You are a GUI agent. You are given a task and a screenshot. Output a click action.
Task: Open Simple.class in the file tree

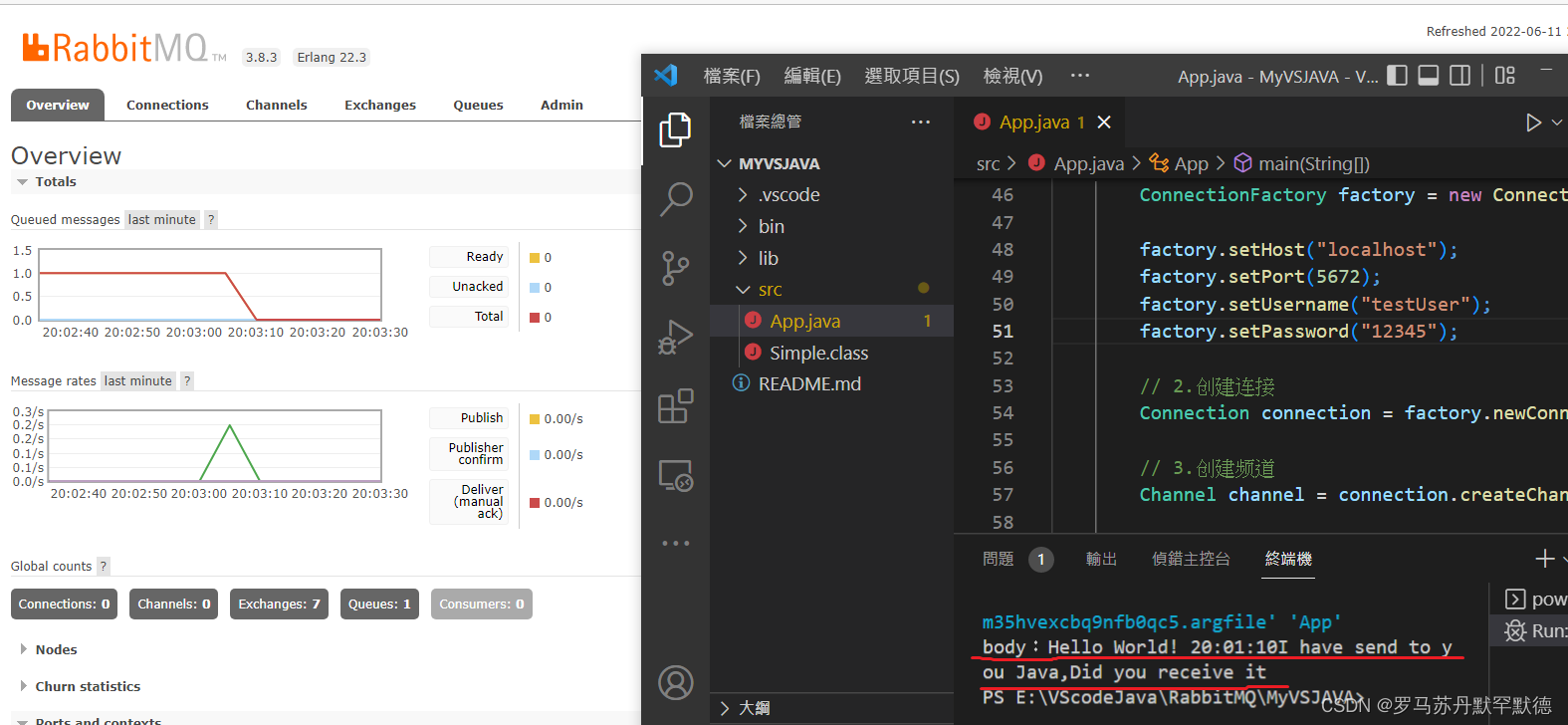click(x=831, y=353)
